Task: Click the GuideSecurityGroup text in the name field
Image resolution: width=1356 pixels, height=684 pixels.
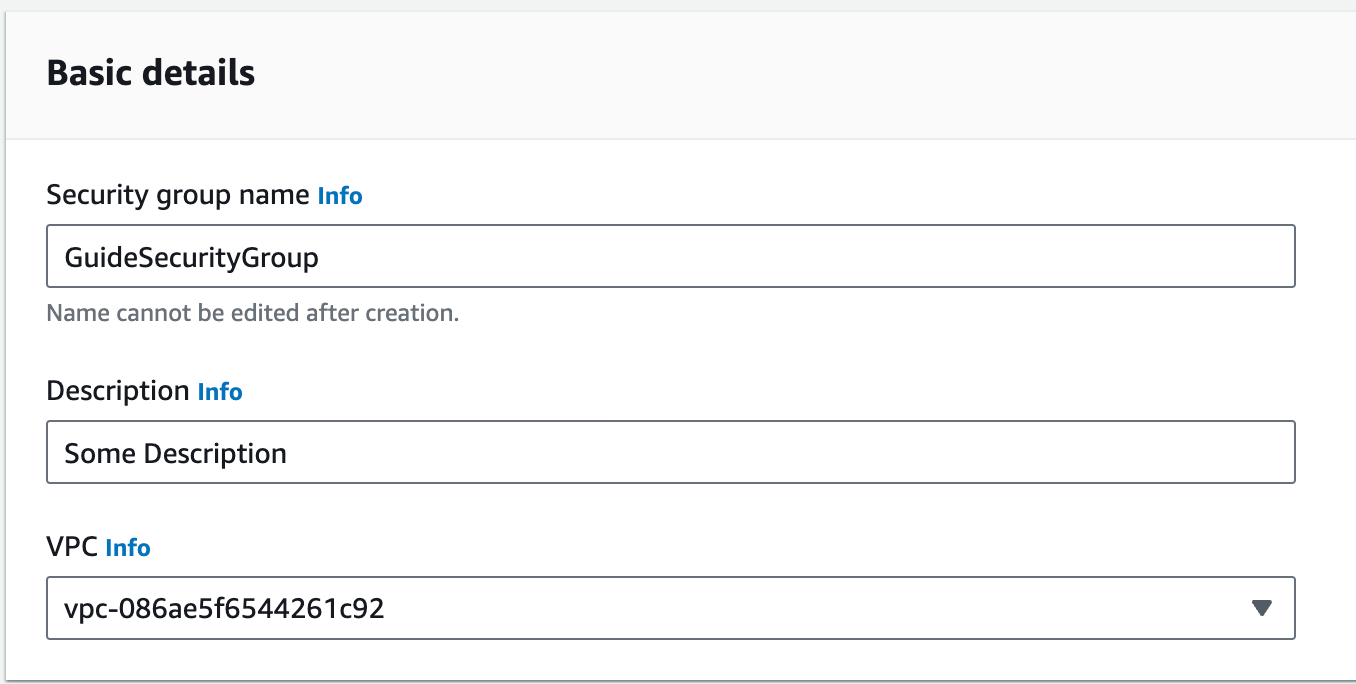Action: click(x=191, y=258)
